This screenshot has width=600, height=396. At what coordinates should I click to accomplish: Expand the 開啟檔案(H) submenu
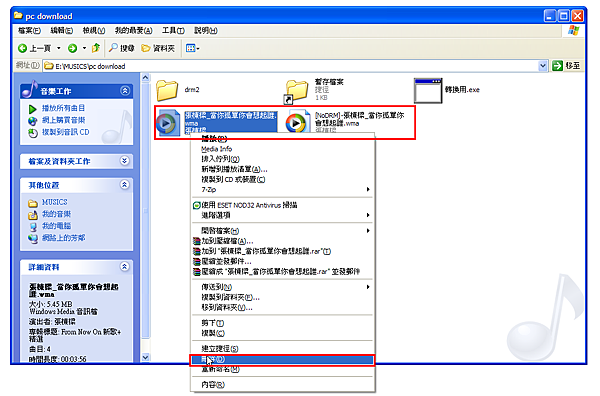[x=282, y=231]
